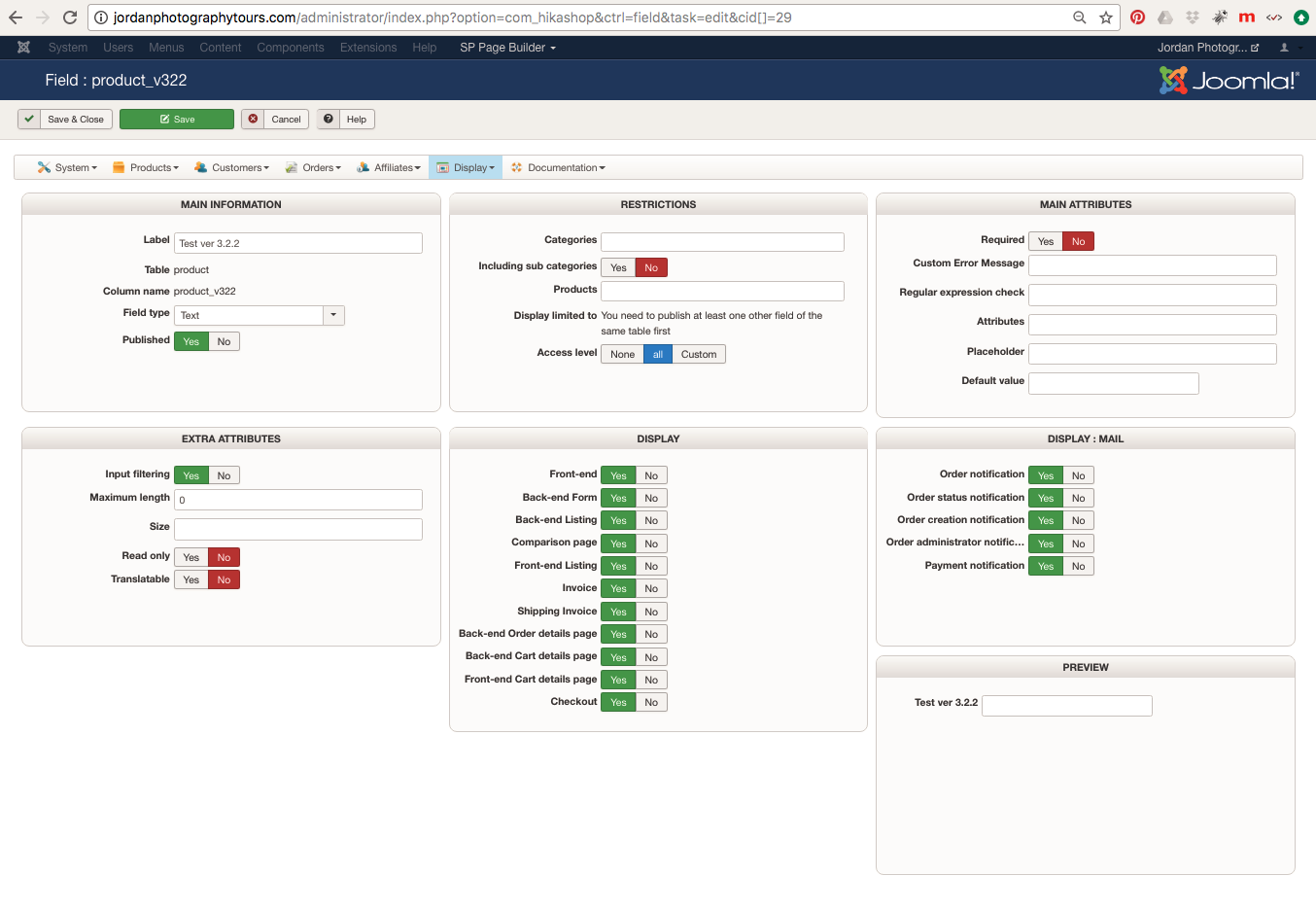The height and width of the screenshot is (911, 1316).
Task: Set Invoice display to No
Action: coord(651,588)
